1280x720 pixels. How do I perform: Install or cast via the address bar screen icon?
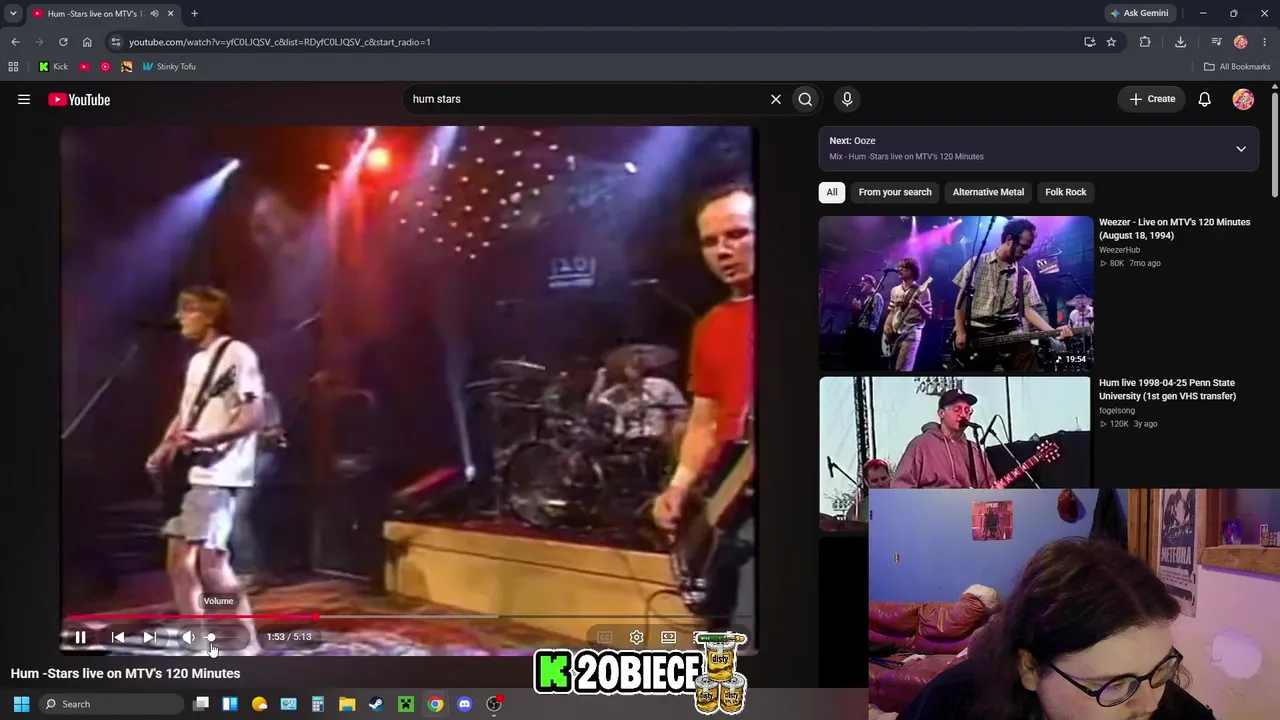click(x=1089, y=42)
